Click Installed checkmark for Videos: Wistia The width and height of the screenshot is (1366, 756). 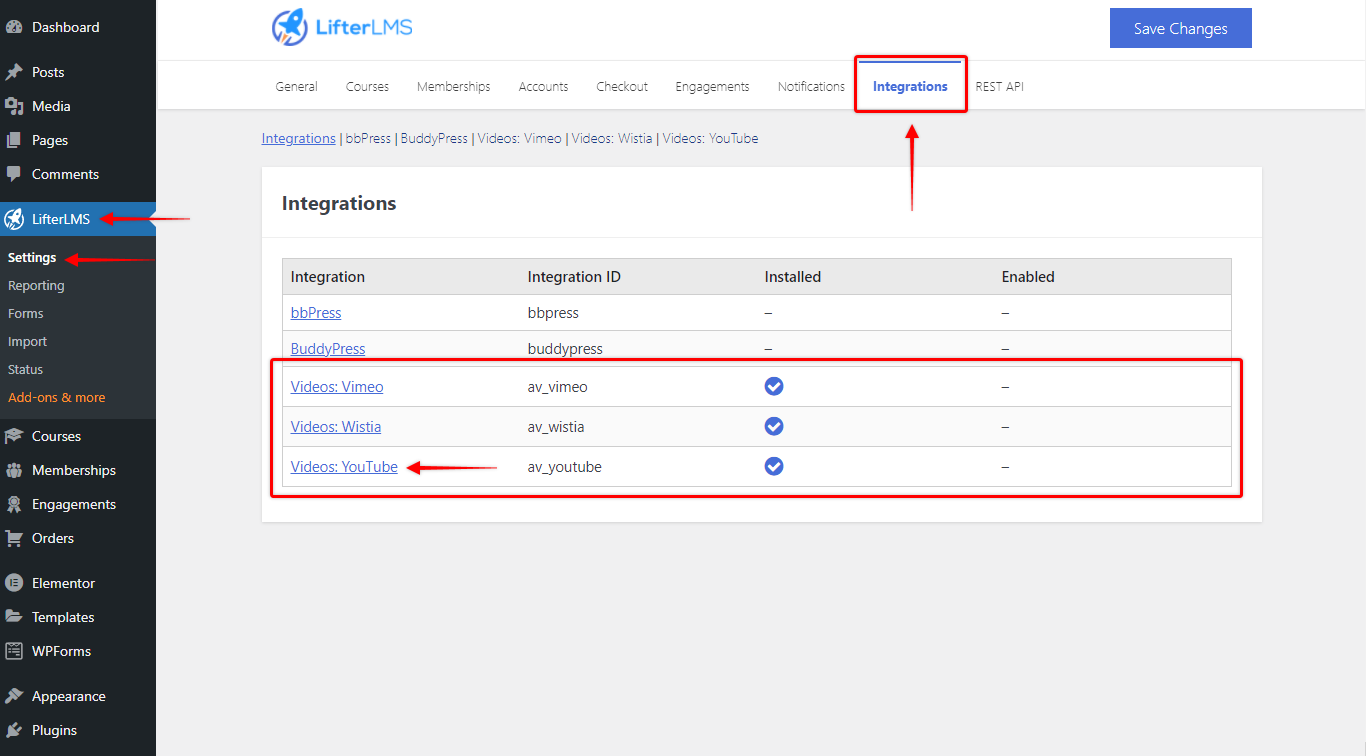coord(774,426)
